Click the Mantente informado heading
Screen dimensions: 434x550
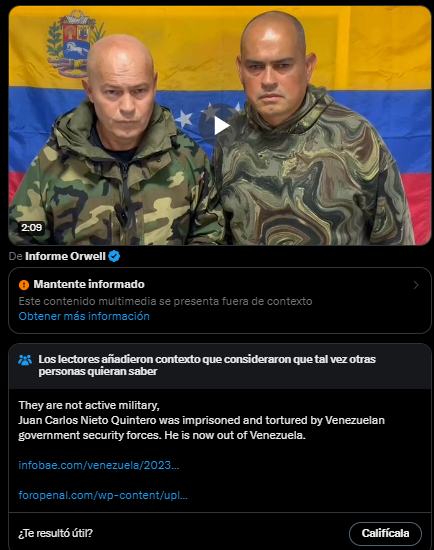[89, 284]
